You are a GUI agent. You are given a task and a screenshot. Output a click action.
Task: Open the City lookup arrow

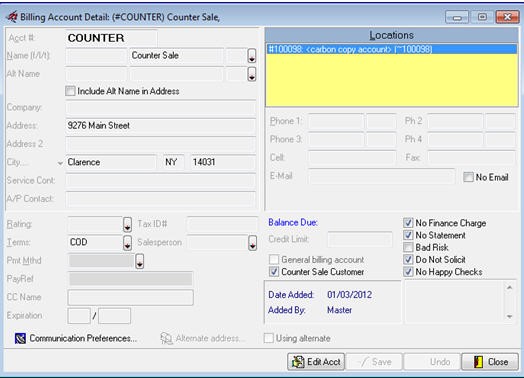click(x=60, y=163)
